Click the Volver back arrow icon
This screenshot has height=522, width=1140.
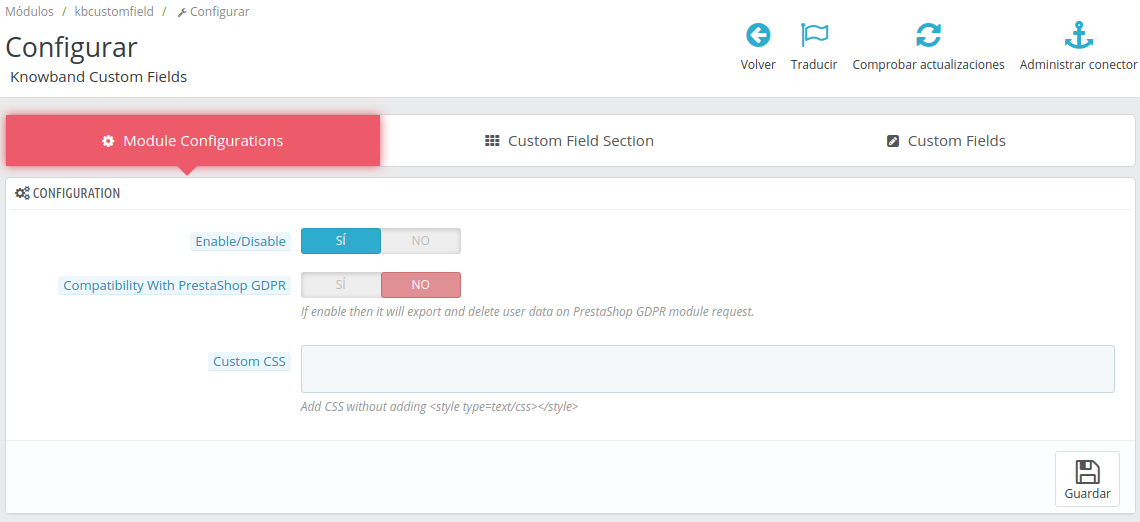(758, 36)
